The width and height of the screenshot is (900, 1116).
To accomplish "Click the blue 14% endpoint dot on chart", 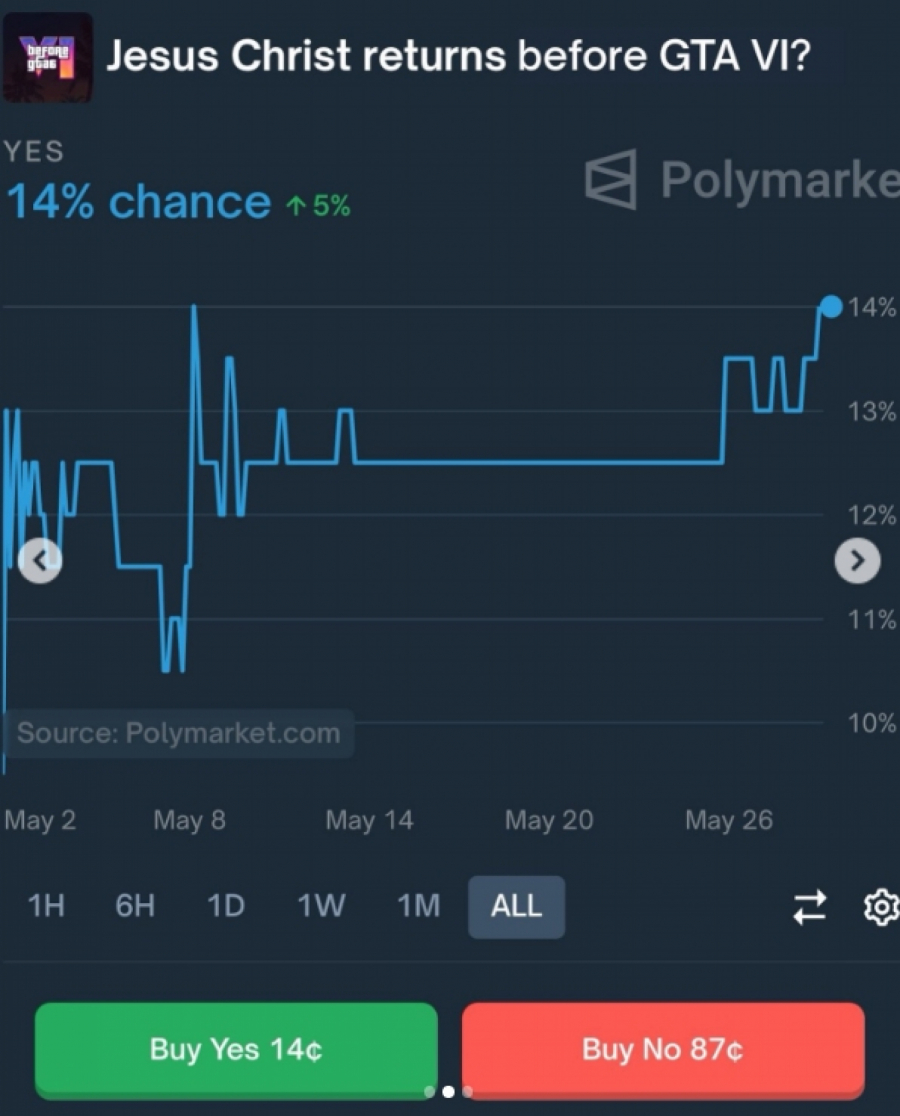I will pyautogui.click(x=830, y=306).
